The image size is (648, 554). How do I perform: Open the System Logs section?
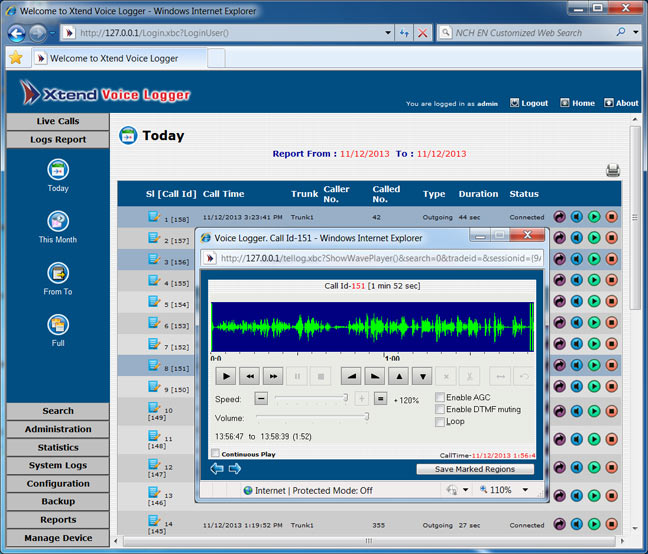pyautogui.click(x=58, y=466)
